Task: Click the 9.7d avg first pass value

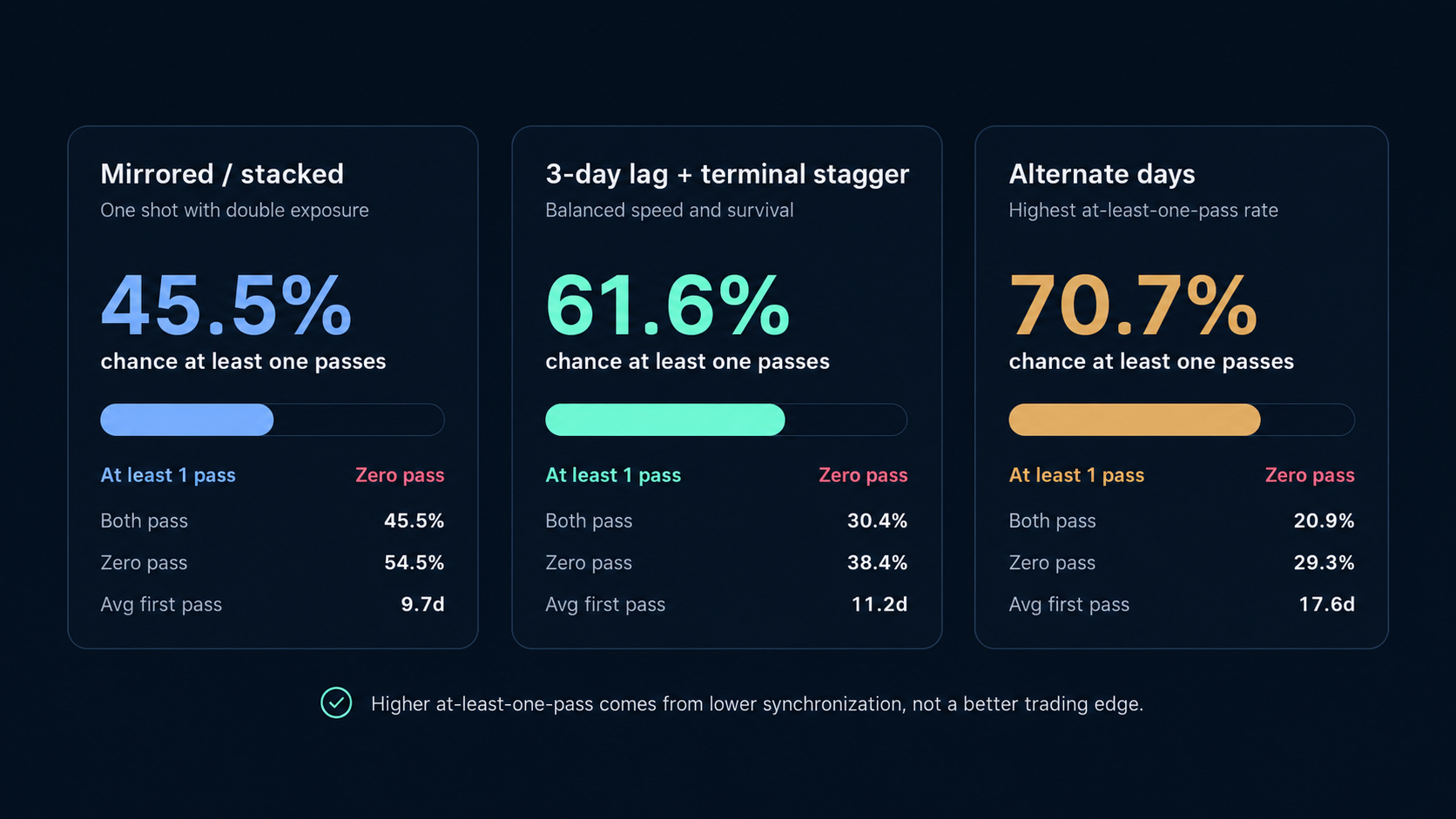Action: 422,604
